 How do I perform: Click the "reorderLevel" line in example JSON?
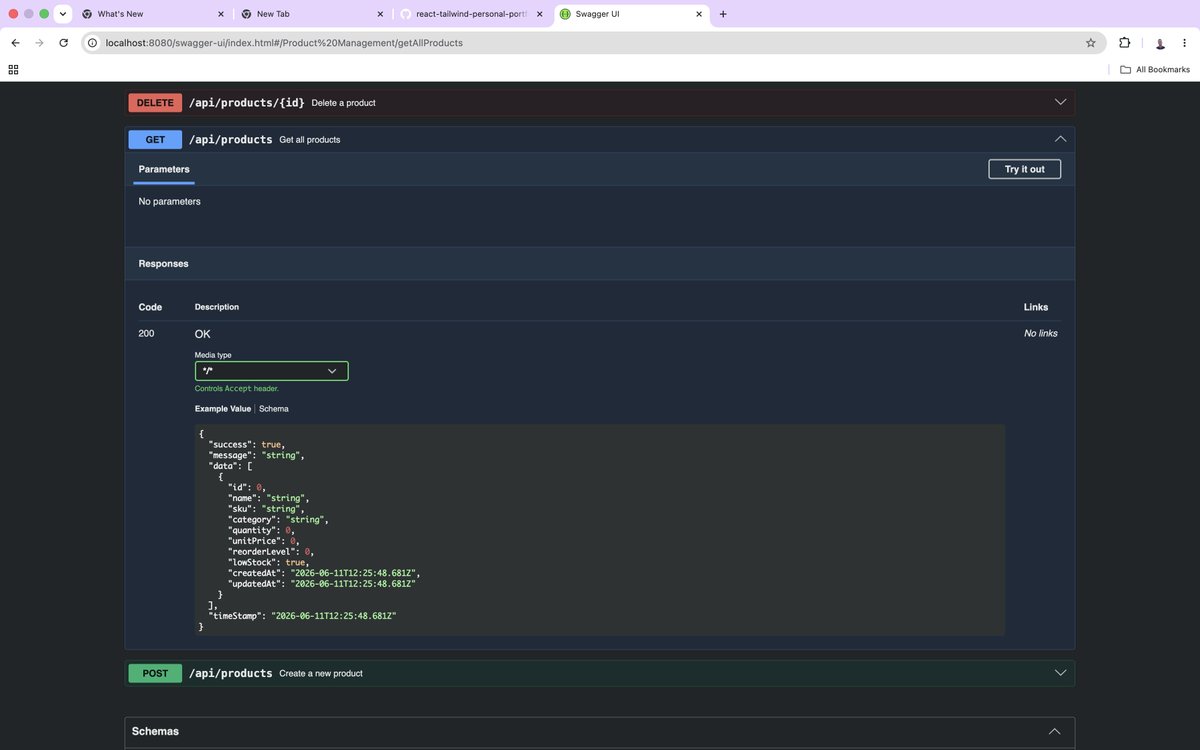point(273,552)
